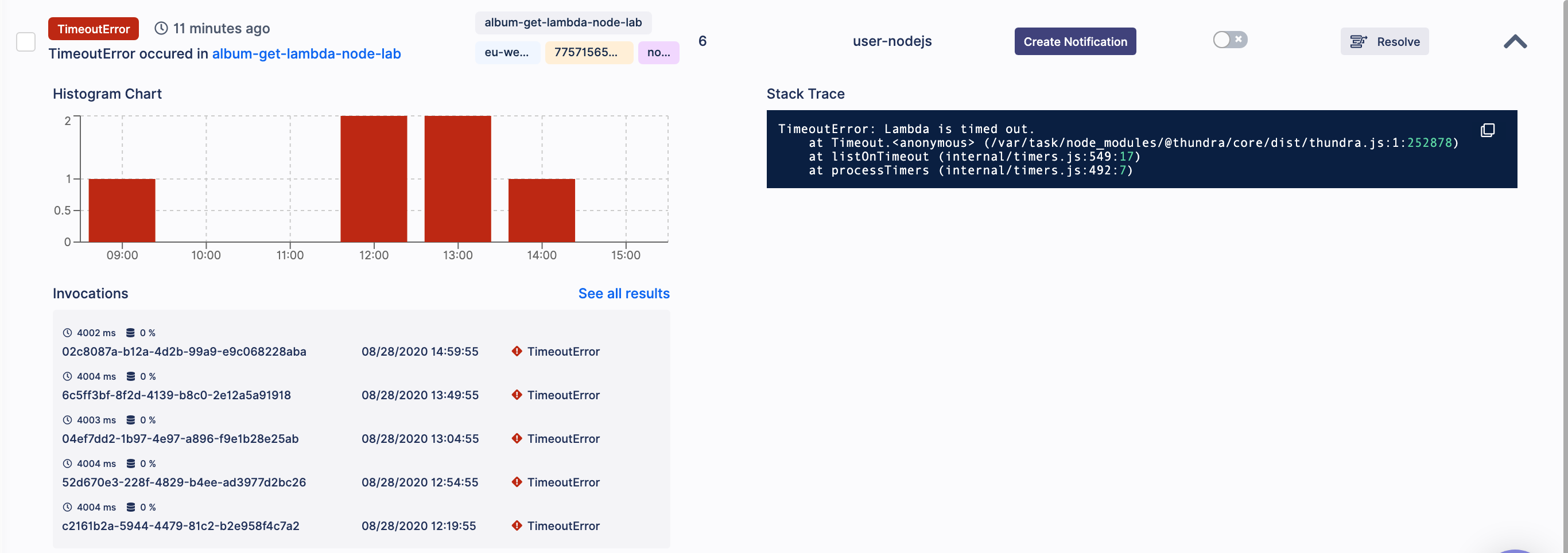The image size is (1568, 553).
Task: Click the 08/28/2020 12:19:55 timestamp
Action: tap(419, 526)
